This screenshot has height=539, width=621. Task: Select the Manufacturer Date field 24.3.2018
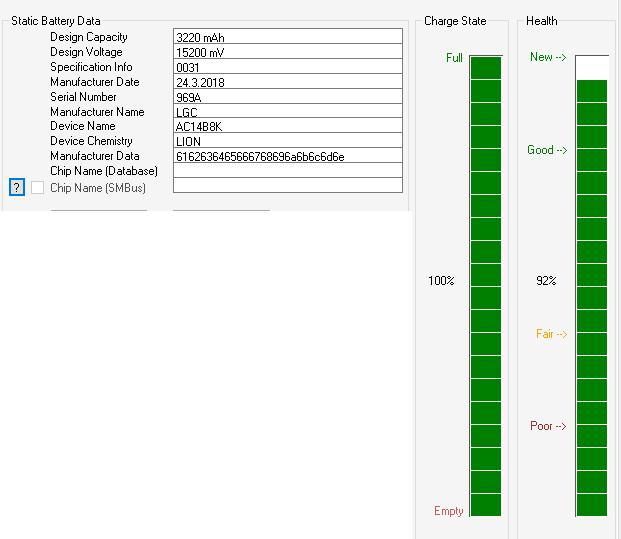point(288,82)
